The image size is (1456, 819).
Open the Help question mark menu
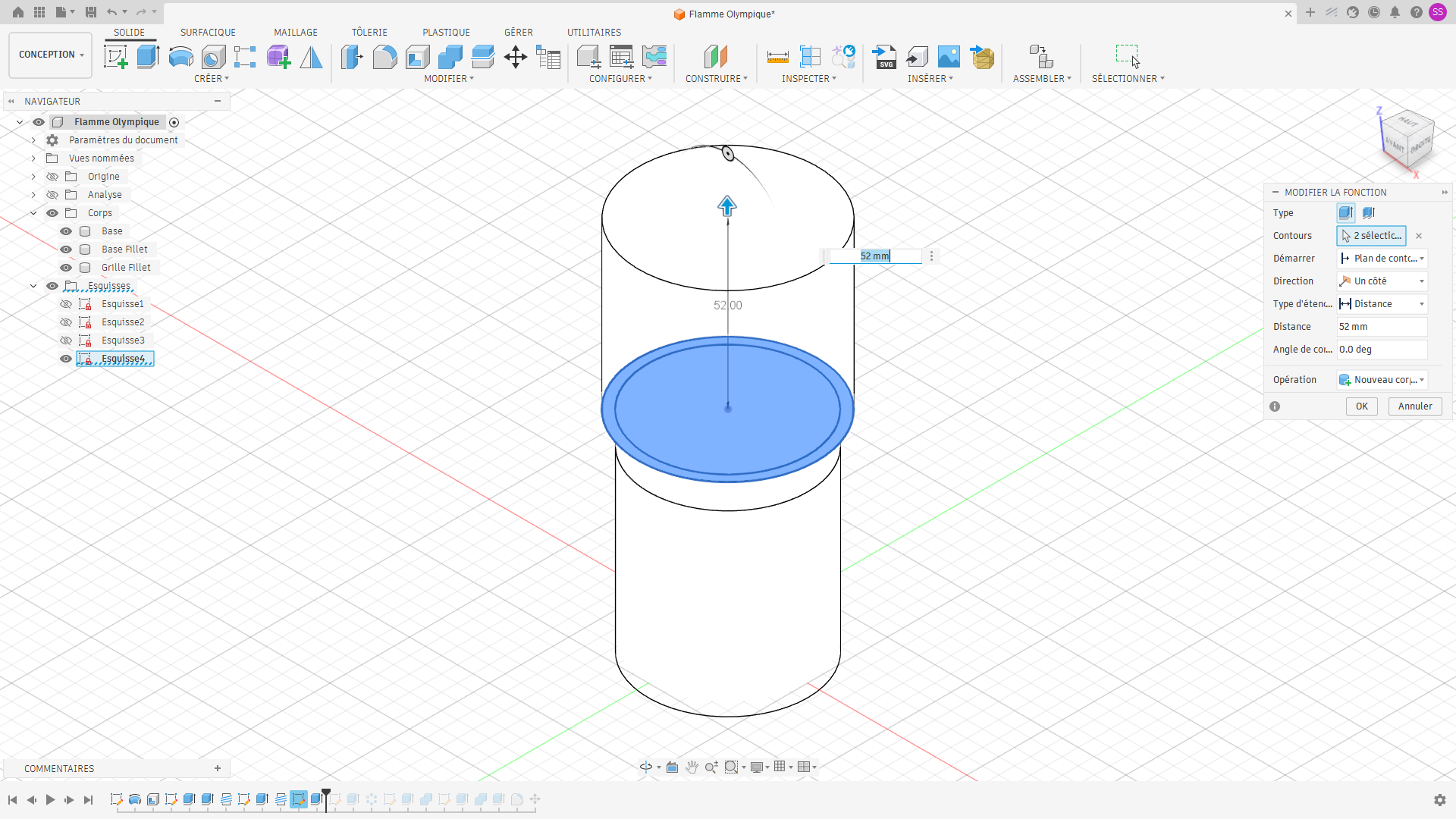[1416, 12]
